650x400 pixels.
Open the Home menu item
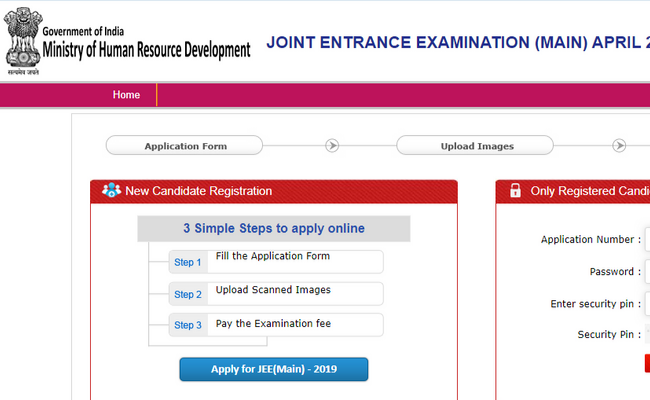(126, 95)
